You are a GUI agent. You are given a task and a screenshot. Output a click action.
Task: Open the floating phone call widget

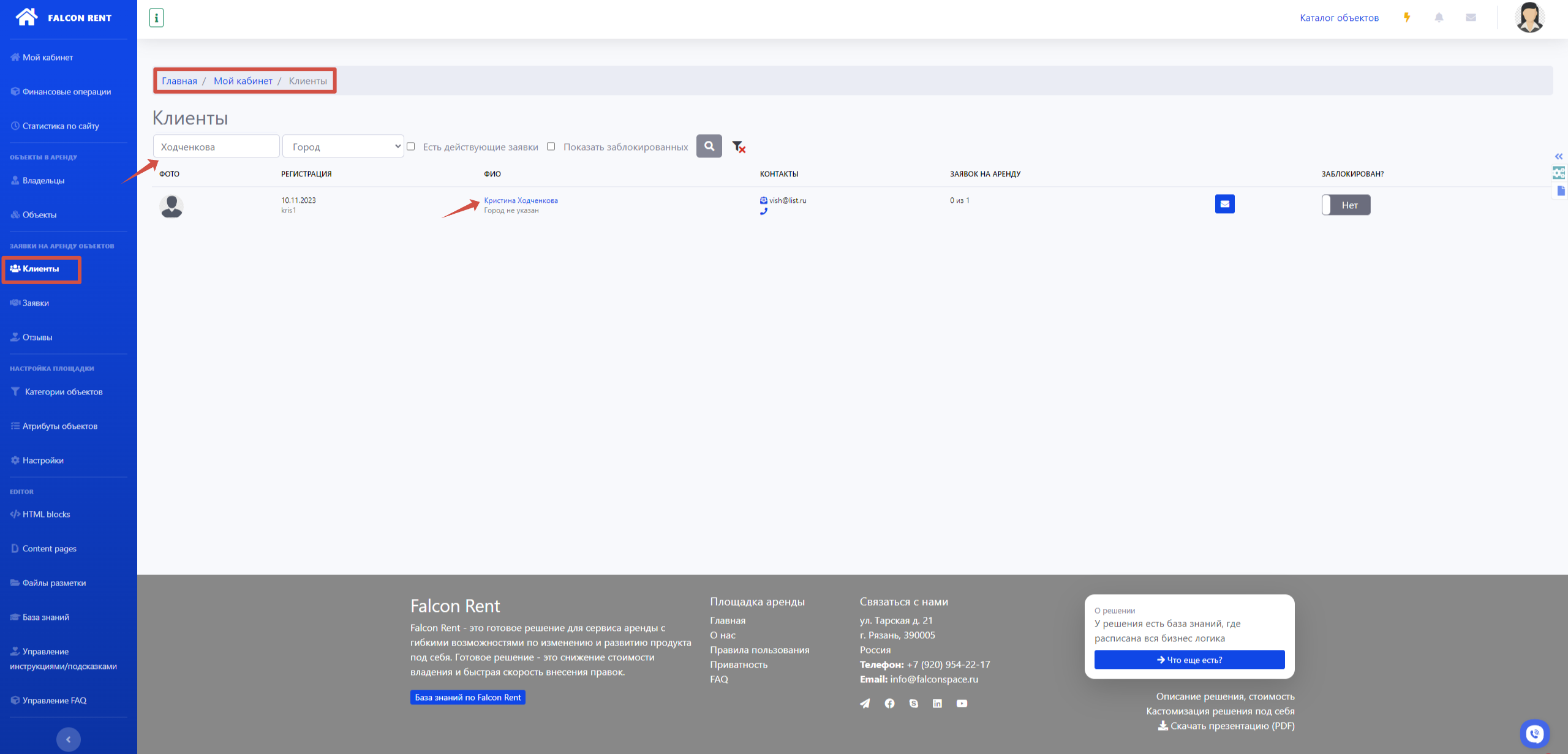tap(1534, 733)
